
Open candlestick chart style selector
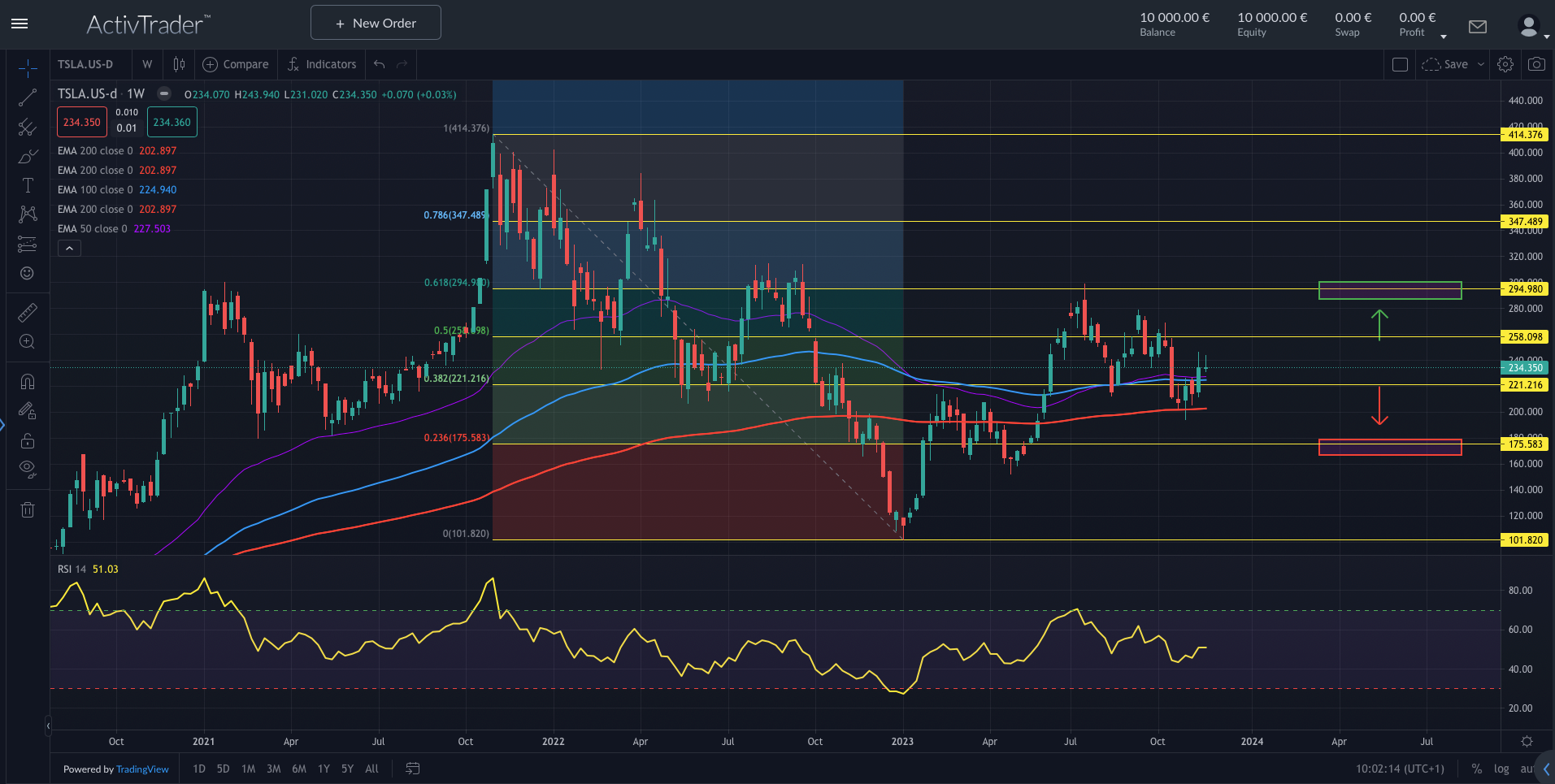[179, 64]
